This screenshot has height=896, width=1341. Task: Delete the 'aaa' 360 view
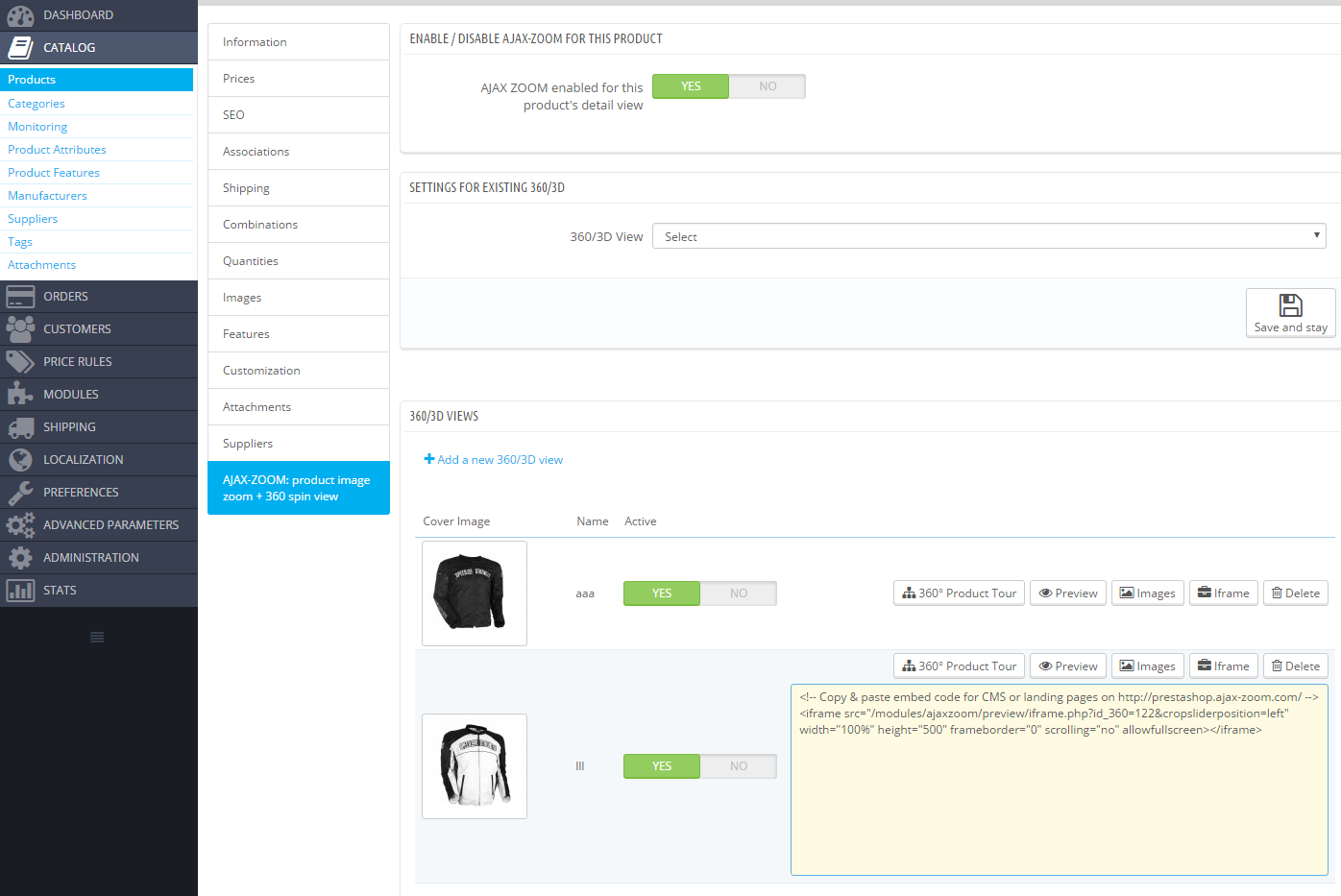coord(1295,593)
